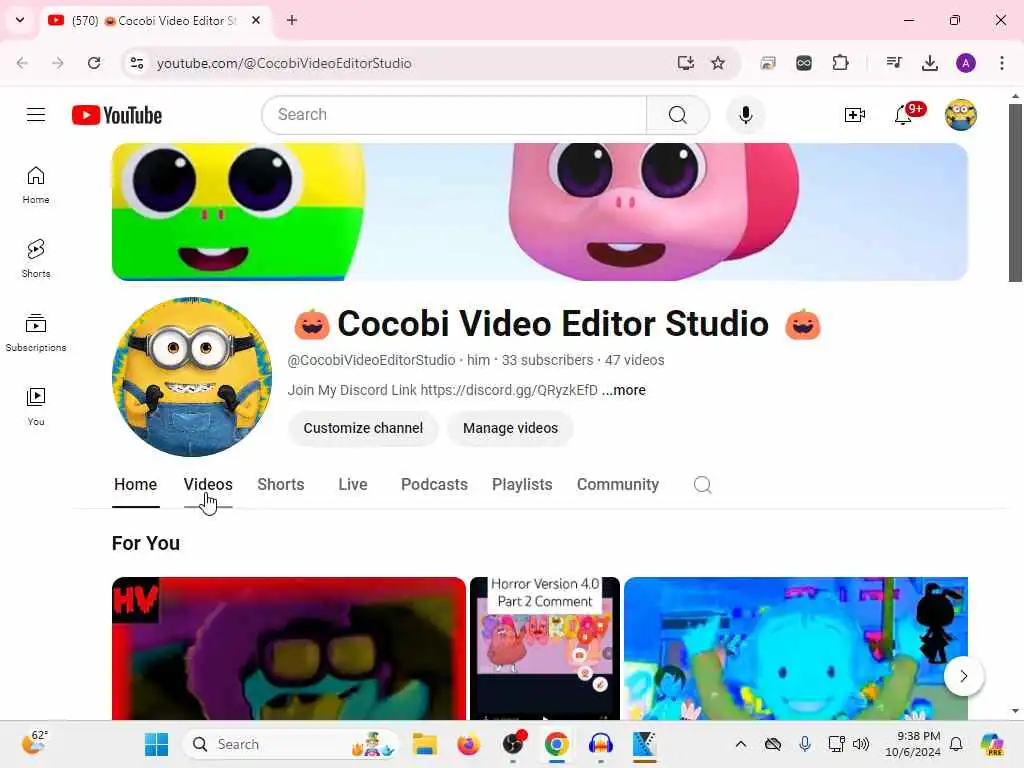1024x768 pixels.
Task: Close the Cocobi Video Editor tab
Action: [x=256, y=20]
